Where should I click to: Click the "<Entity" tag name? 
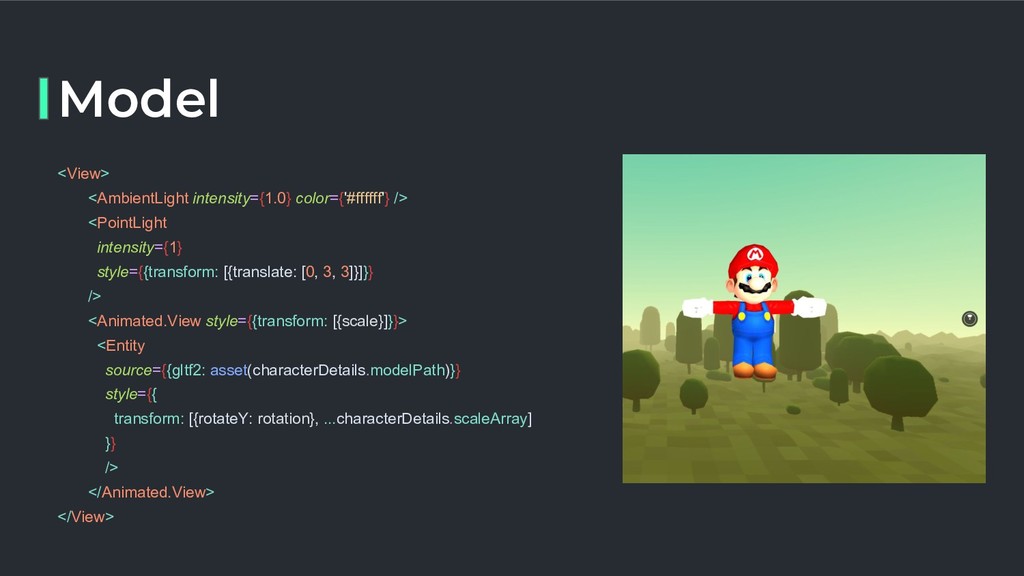(121, 345)
